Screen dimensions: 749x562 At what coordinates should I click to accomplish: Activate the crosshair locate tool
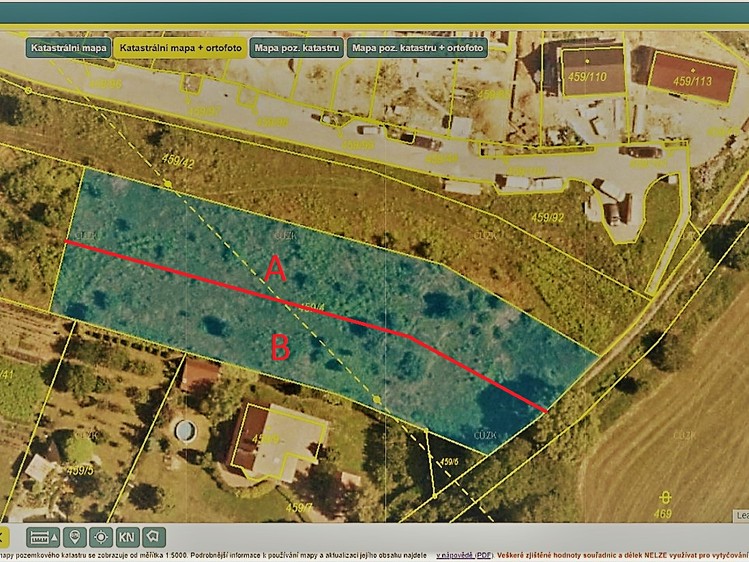click(101, 537)
